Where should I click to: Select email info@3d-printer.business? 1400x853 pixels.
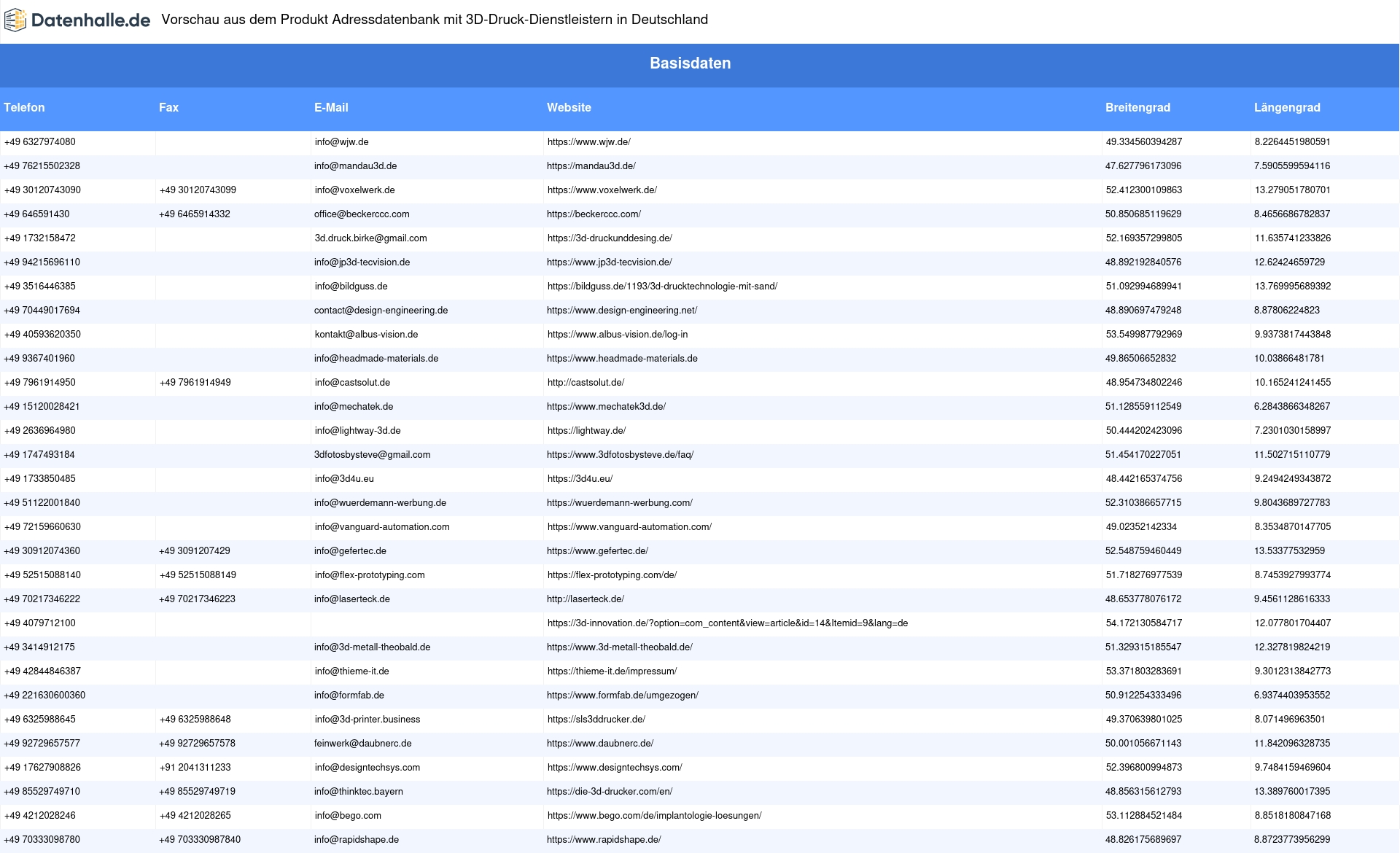(x=367, y=720)
